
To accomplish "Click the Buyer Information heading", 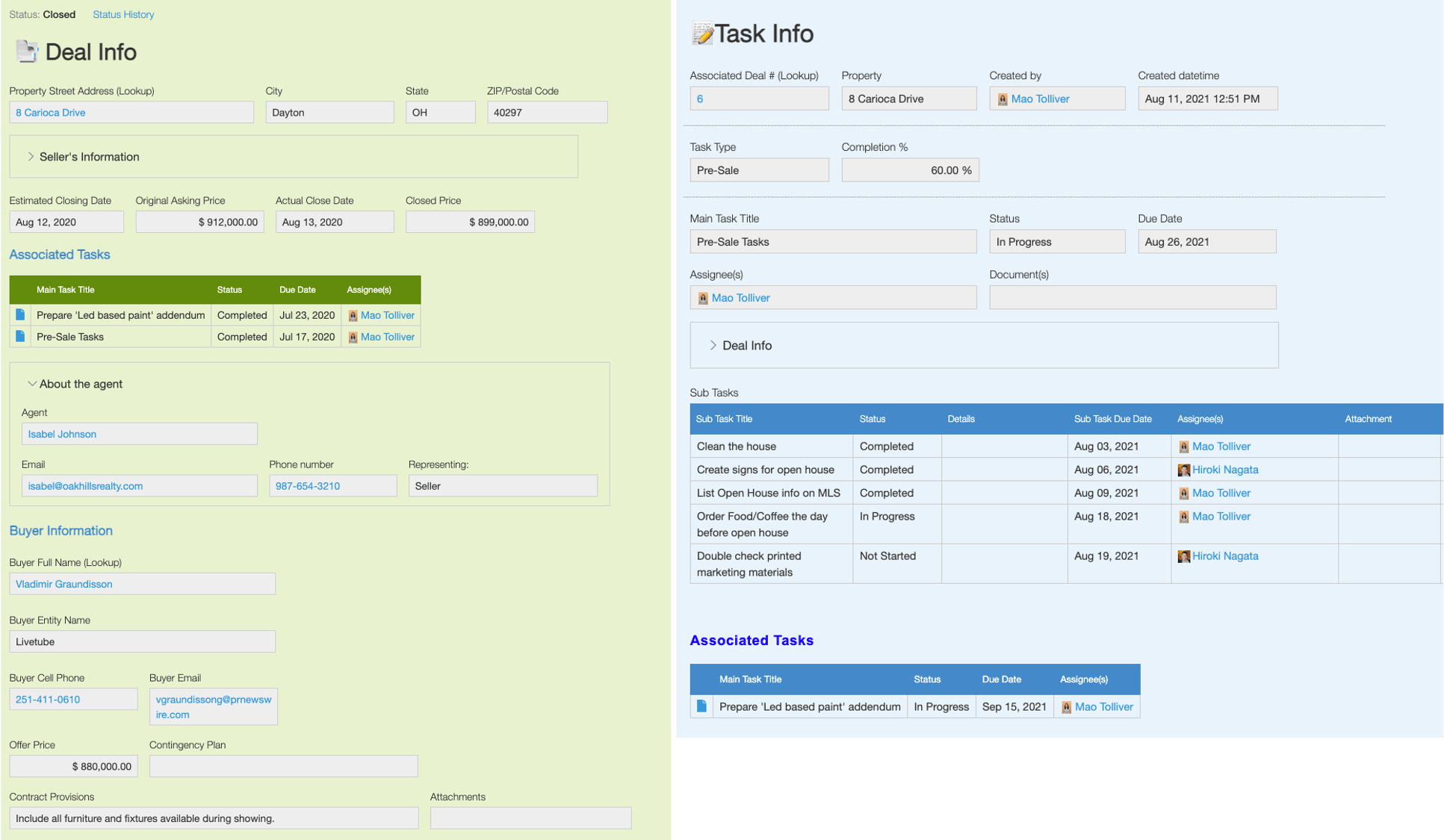I will coord(61,531).
